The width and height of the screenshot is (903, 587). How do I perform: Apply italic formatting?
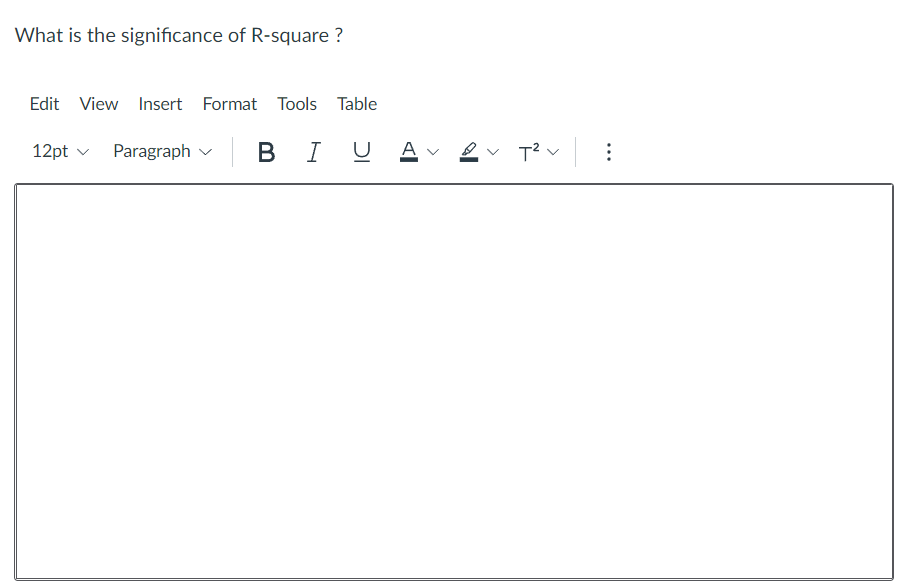tap(313, 151)
